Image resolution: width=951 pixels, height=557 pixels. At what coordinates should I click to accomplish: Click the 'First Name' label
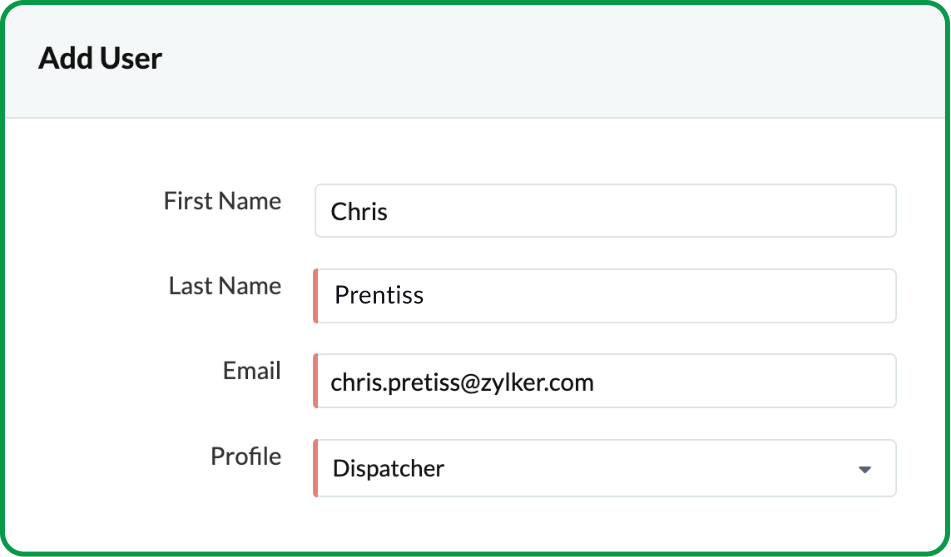click(222, 201)
